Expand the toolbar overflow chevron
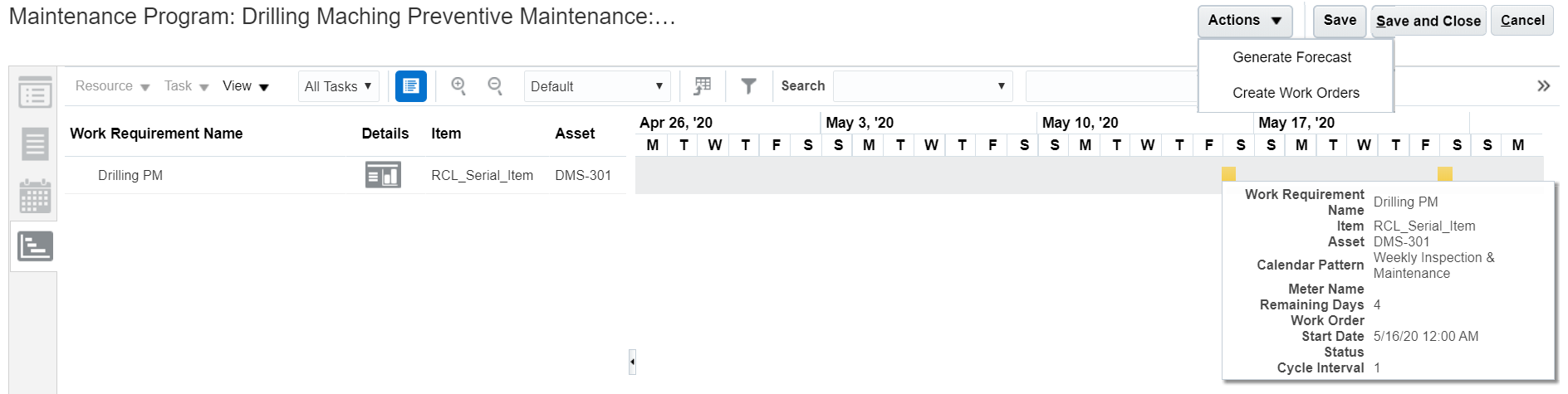Image resolution: width=1568 pixels, height=394 pixels. (1543, 86)
